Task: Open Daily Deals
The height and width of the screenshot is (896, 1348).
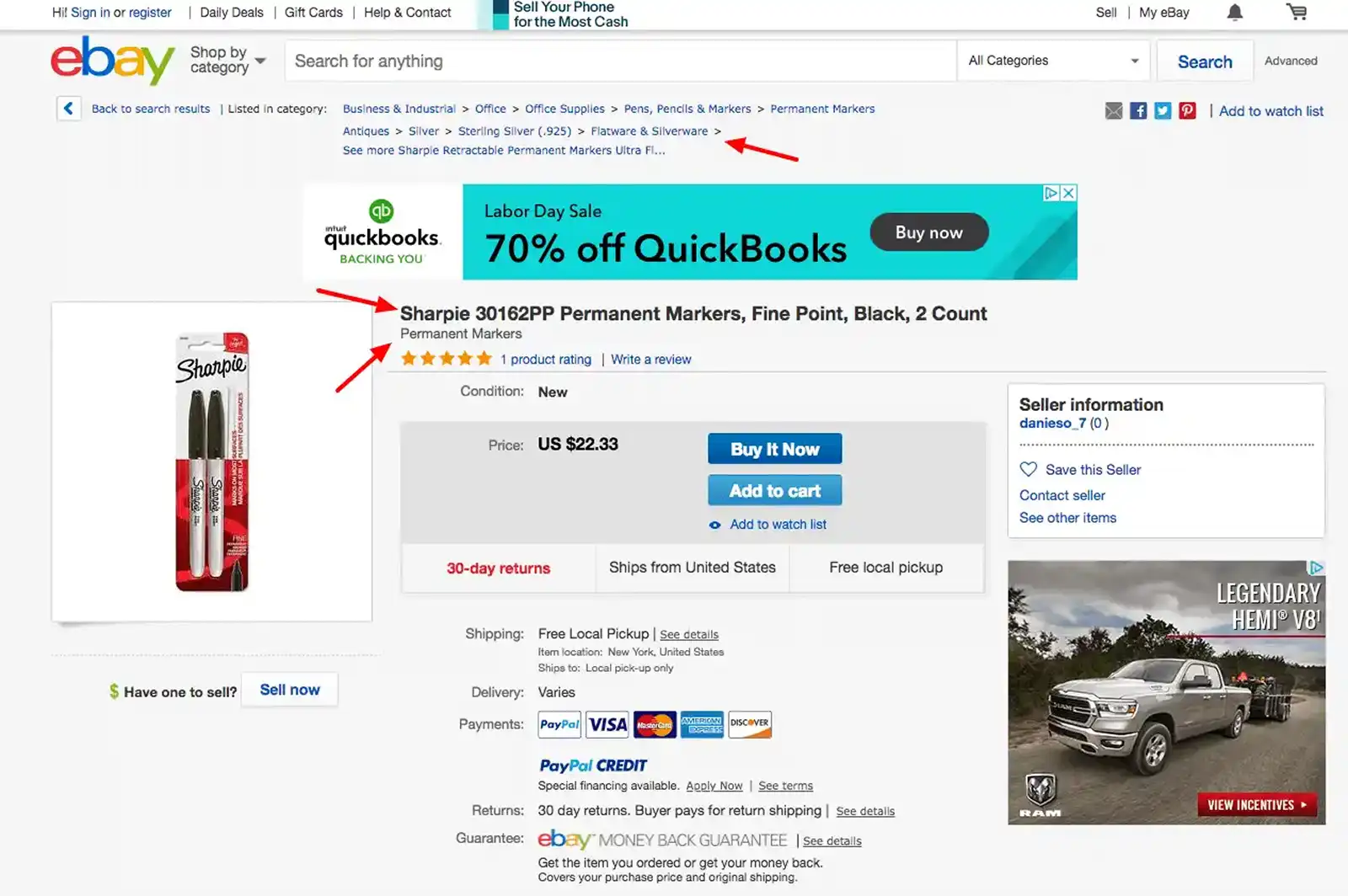Action: [231, 12]
